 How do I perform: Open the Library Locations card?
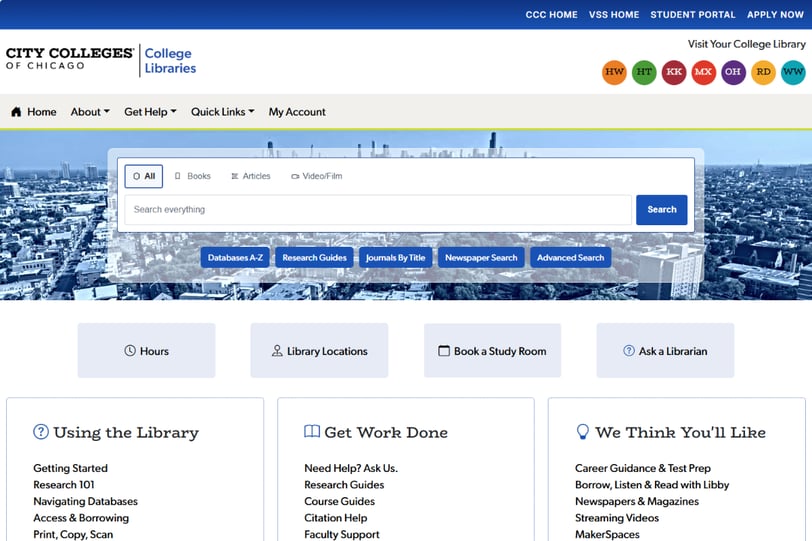pos(320,350)
